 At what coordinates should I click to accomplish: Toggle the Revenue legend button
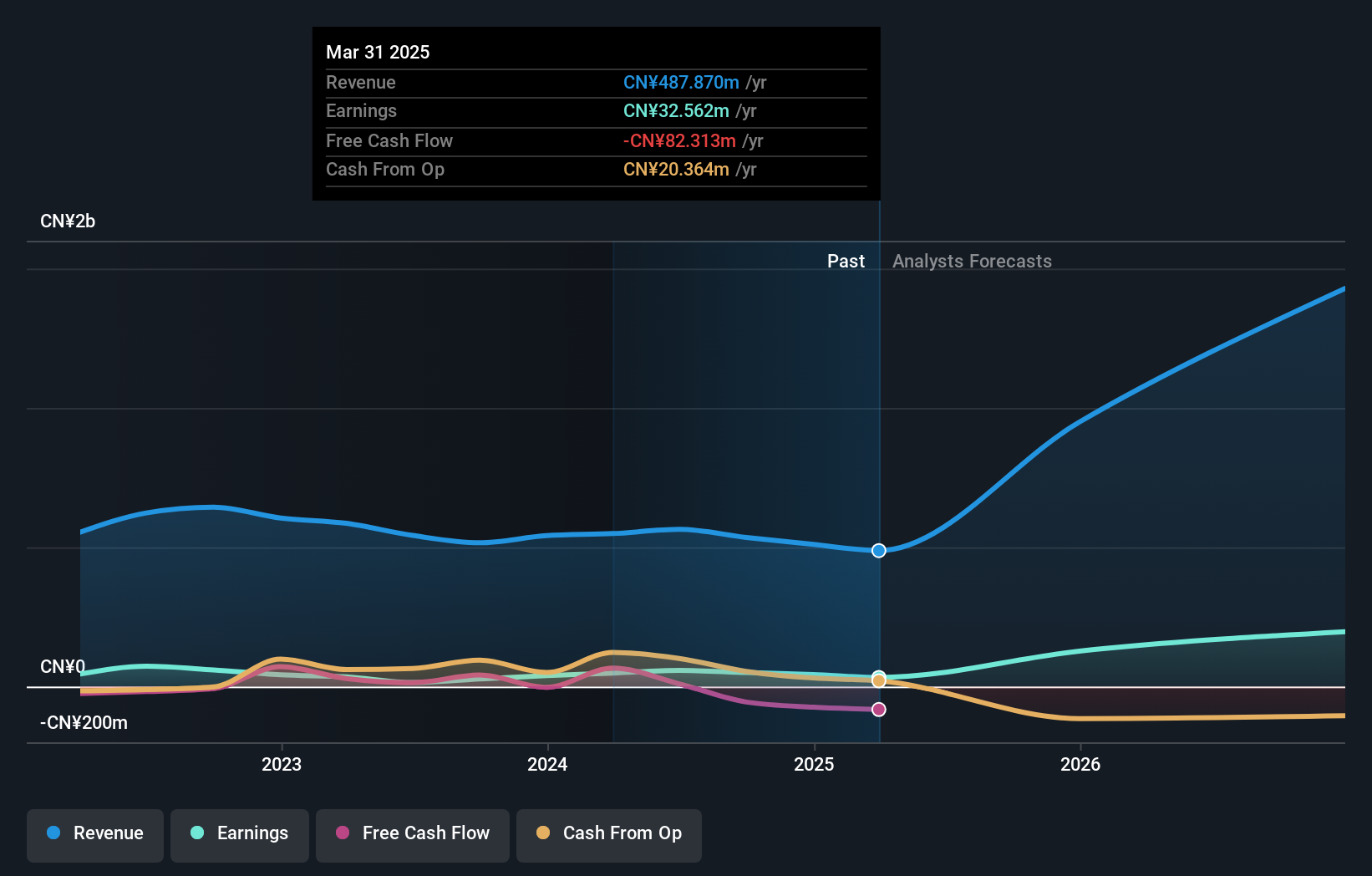click(x=95, y=835)
